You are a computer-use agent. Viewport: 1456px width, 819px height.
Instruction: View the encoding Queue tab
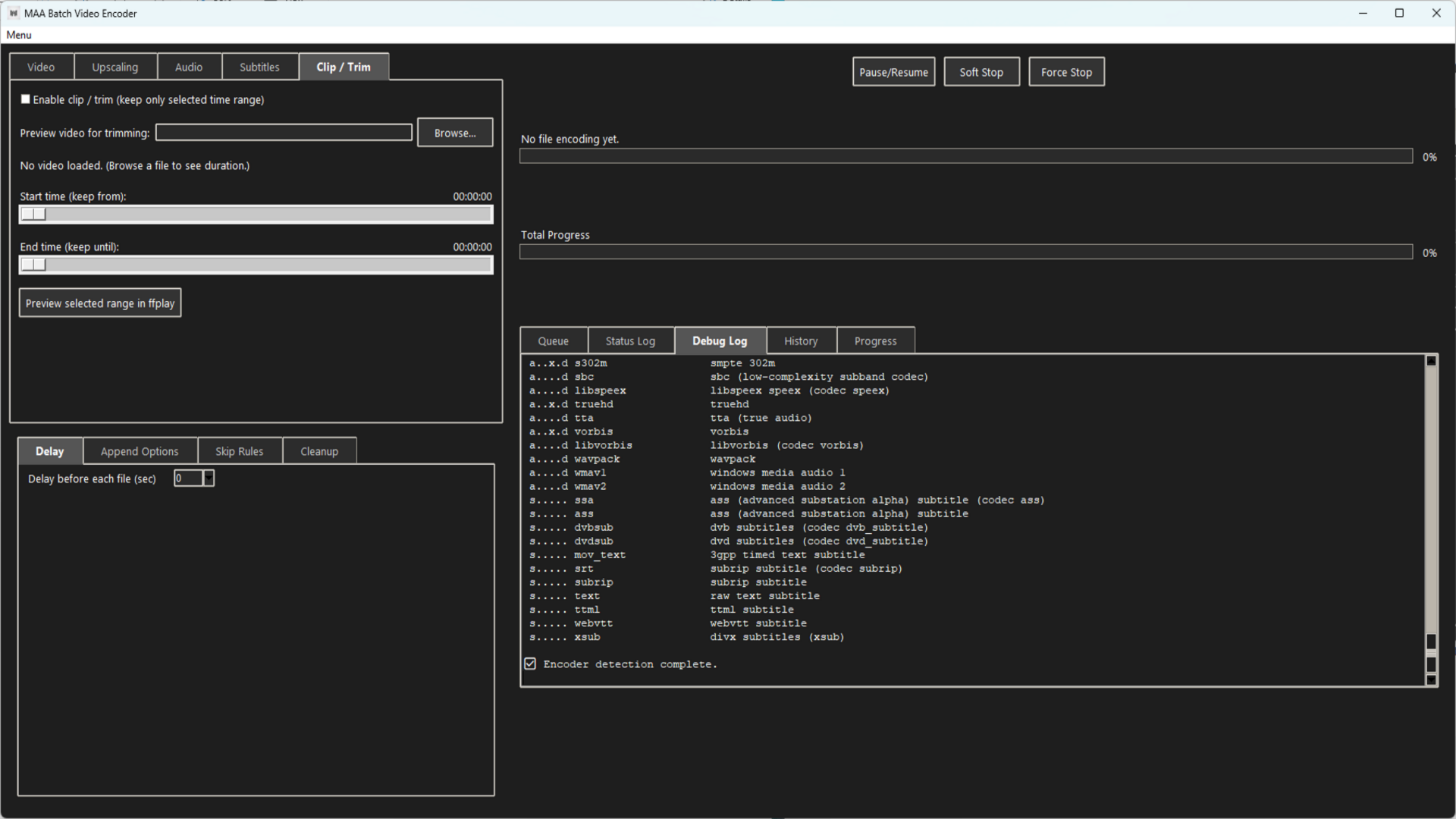pos(553,340)
